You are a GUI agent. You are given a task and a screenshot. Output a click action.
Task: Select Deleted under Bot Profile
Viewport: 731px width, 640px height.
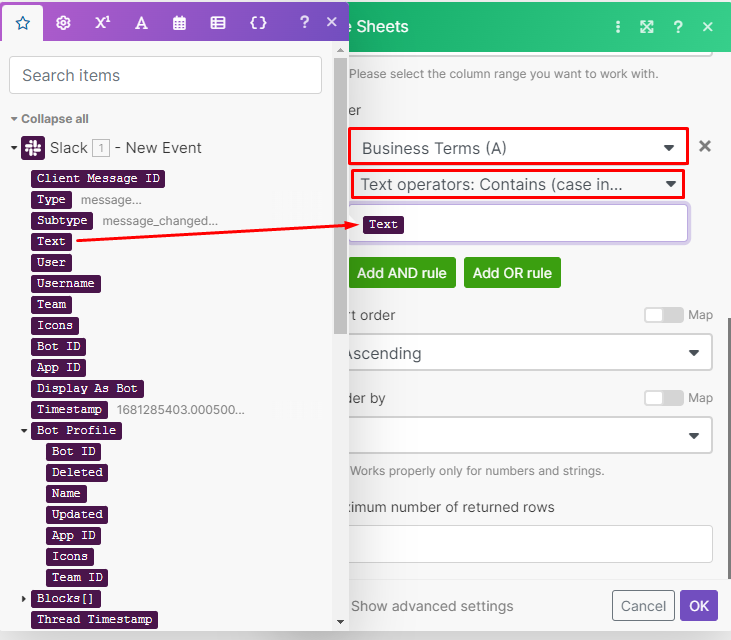[x=77, y=472]
